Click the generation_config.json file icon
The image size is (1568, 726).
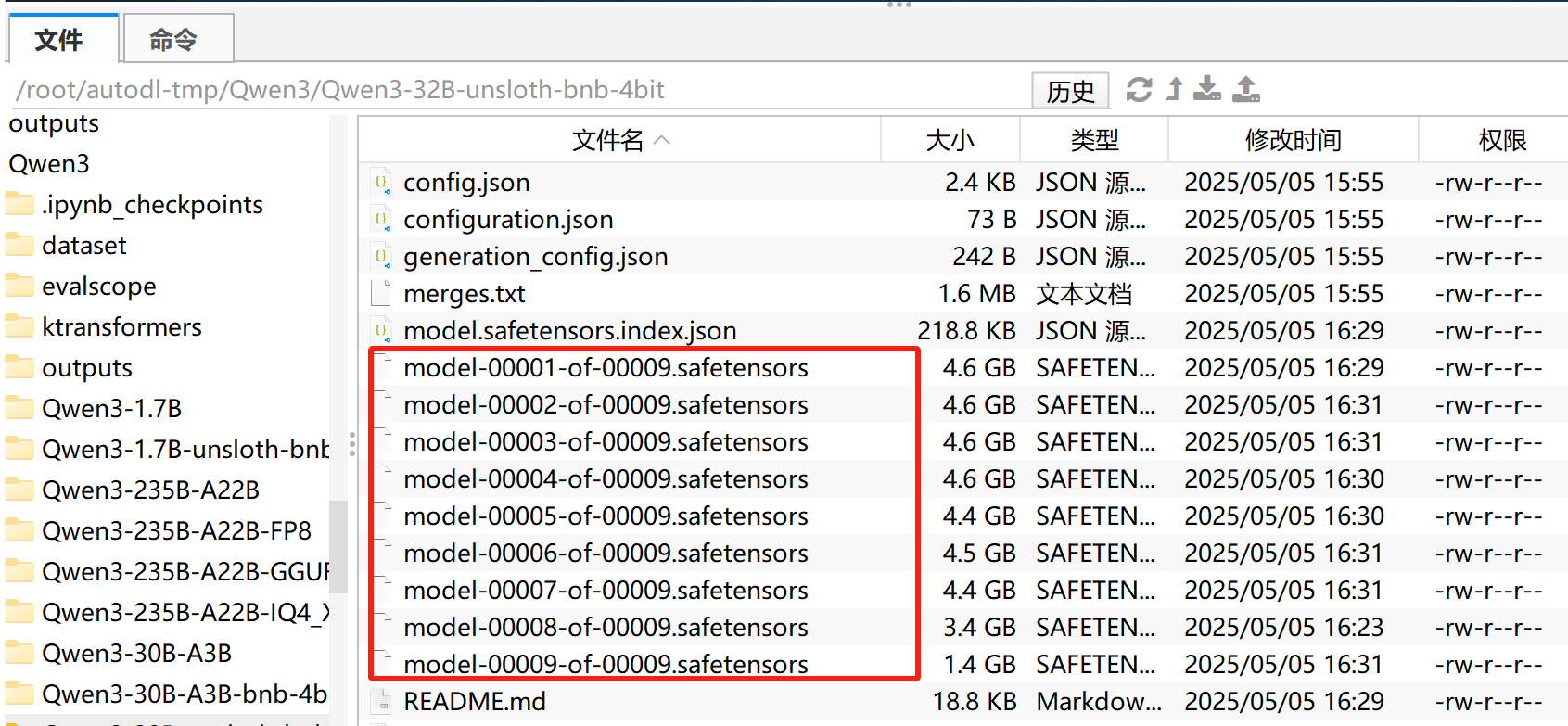tap(381, 256)
